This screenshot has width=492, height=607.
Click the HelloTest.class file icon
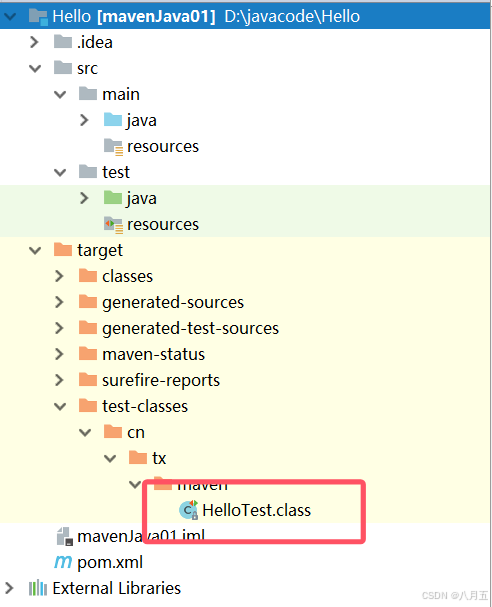coord(189,510)
